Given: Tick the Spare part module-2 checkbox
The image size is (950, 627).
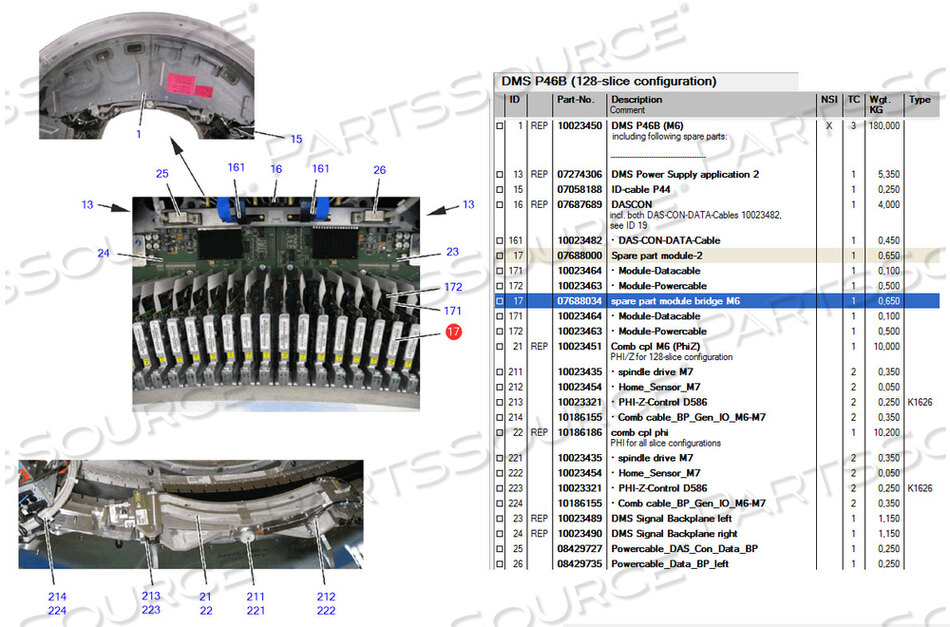Looking at the screenshot, I should click(500, 256).
